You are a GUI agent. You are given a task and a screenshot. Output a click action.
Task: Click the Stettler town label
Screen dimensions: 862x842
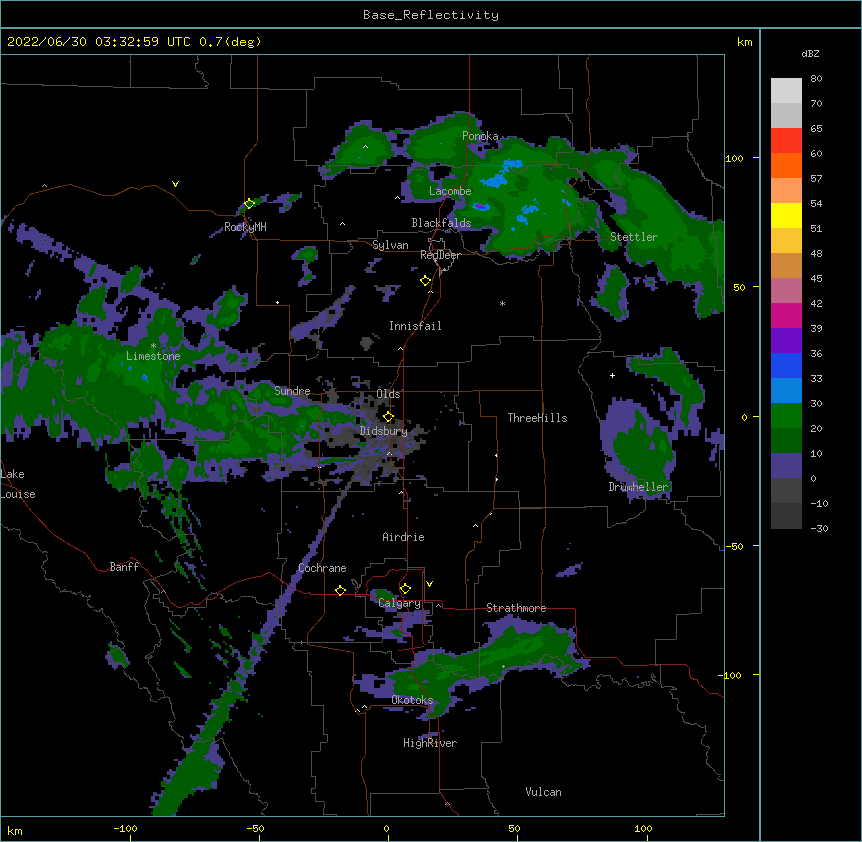(x=633, y=237)
